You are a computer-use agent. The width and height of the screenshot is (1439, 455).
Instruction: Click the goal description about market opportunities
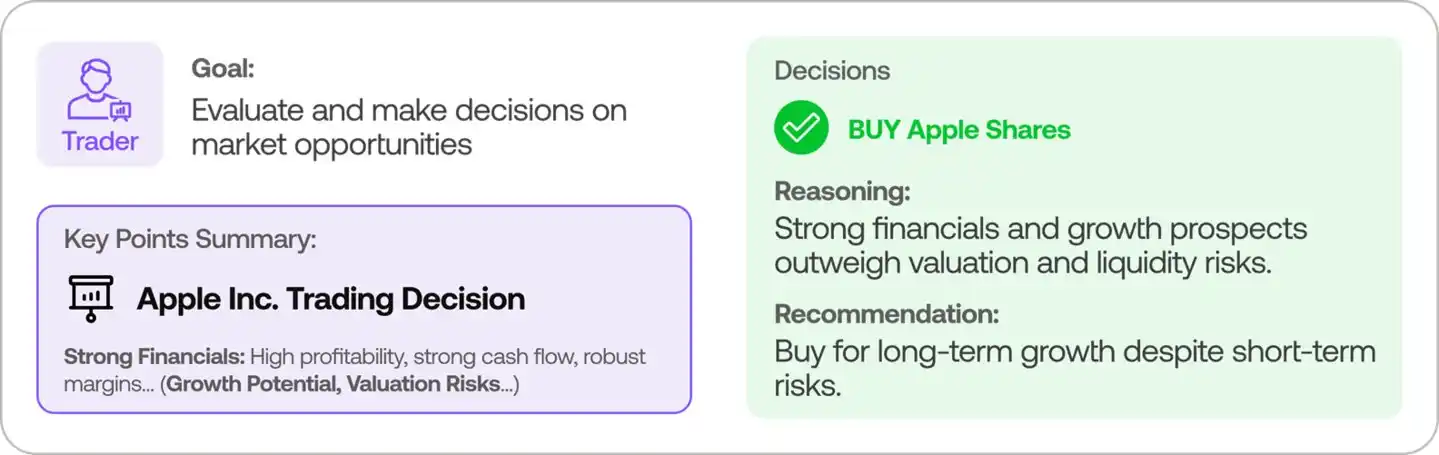(x=409, y=126)
